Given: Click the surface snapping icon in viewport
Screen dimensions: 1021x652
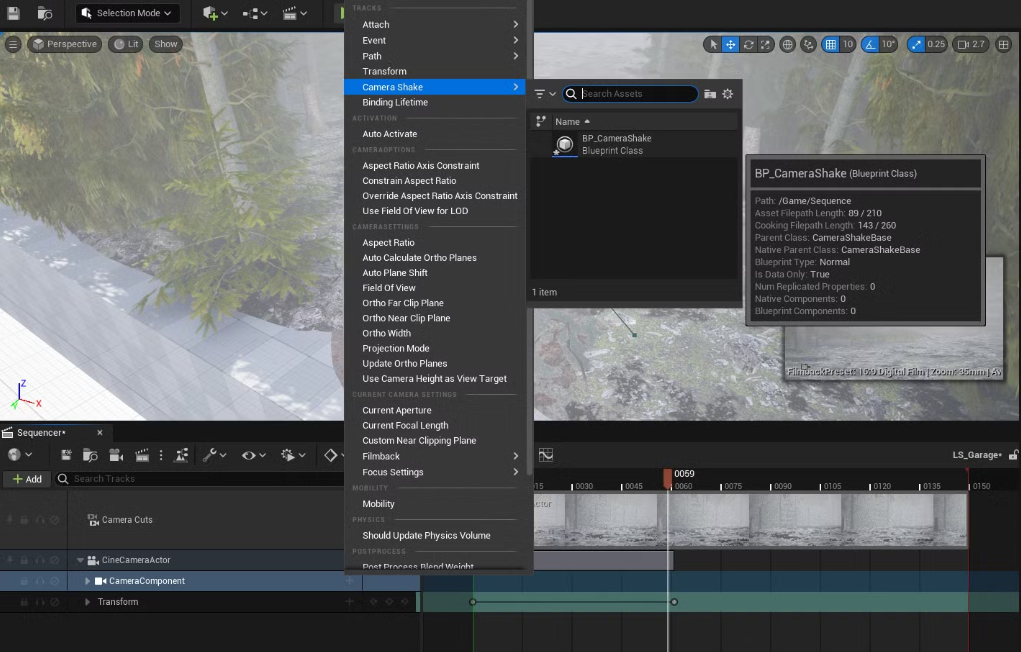Looking at the screenshot, I should pyautogui.click(x=808, y=44).
